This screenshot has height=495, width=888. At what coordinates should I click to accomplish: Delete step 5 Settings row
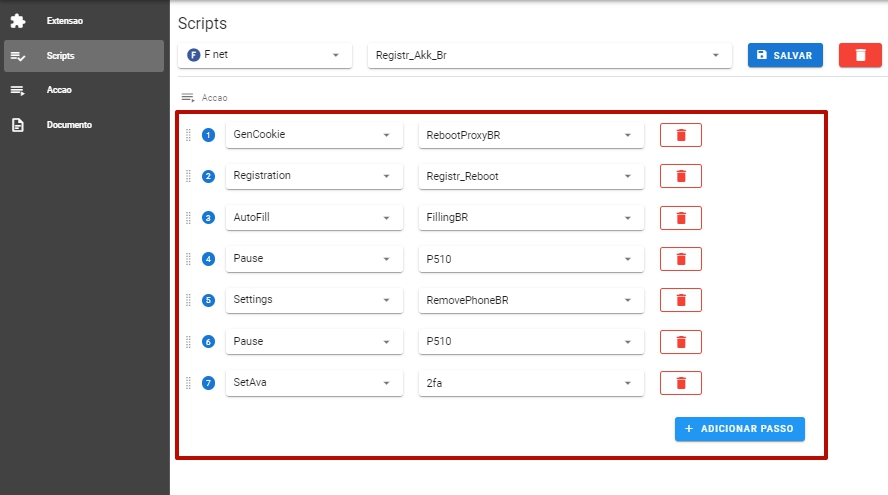coord(681,300)
